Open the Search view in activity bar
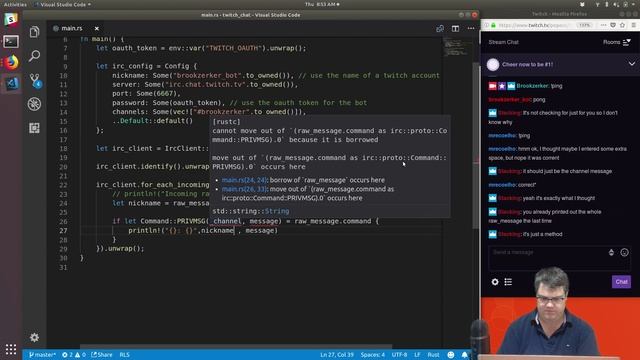This screenshot has height=360, width=640. (x=34, y=56)
